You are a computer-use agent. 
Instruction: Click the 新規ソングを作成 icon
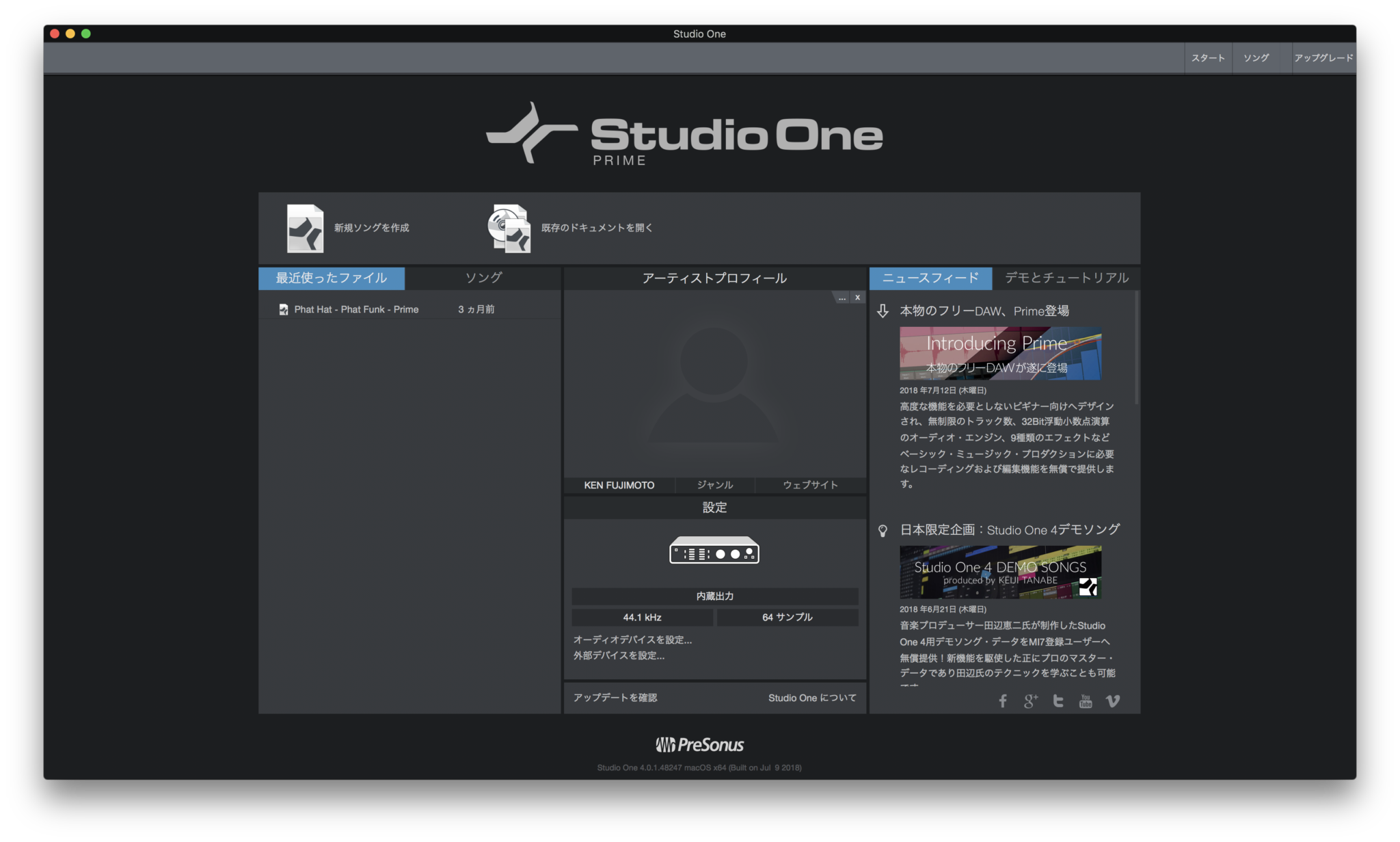[306, 228]
